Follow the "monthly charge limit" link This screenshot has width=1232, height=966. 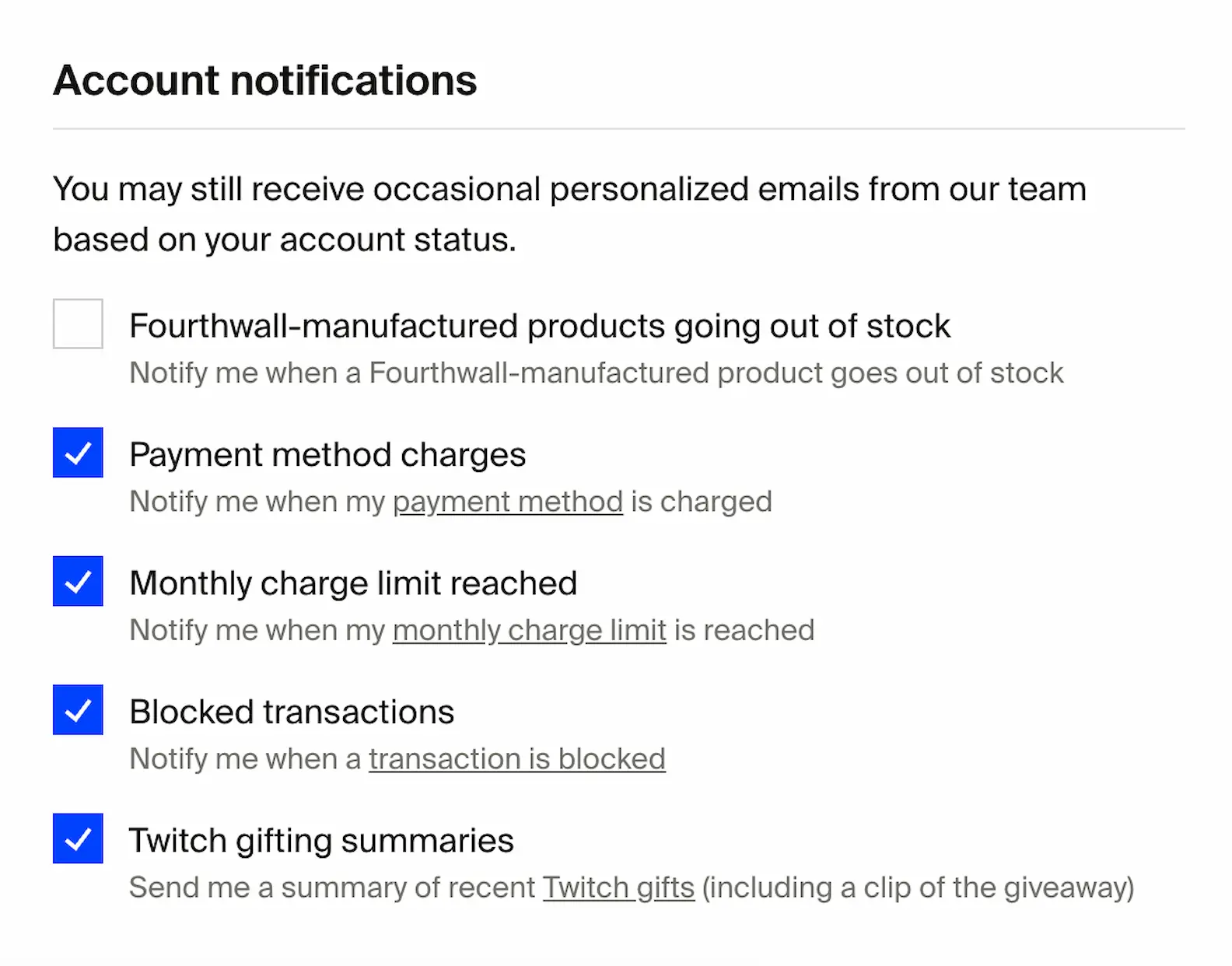[x=529, y=630]
